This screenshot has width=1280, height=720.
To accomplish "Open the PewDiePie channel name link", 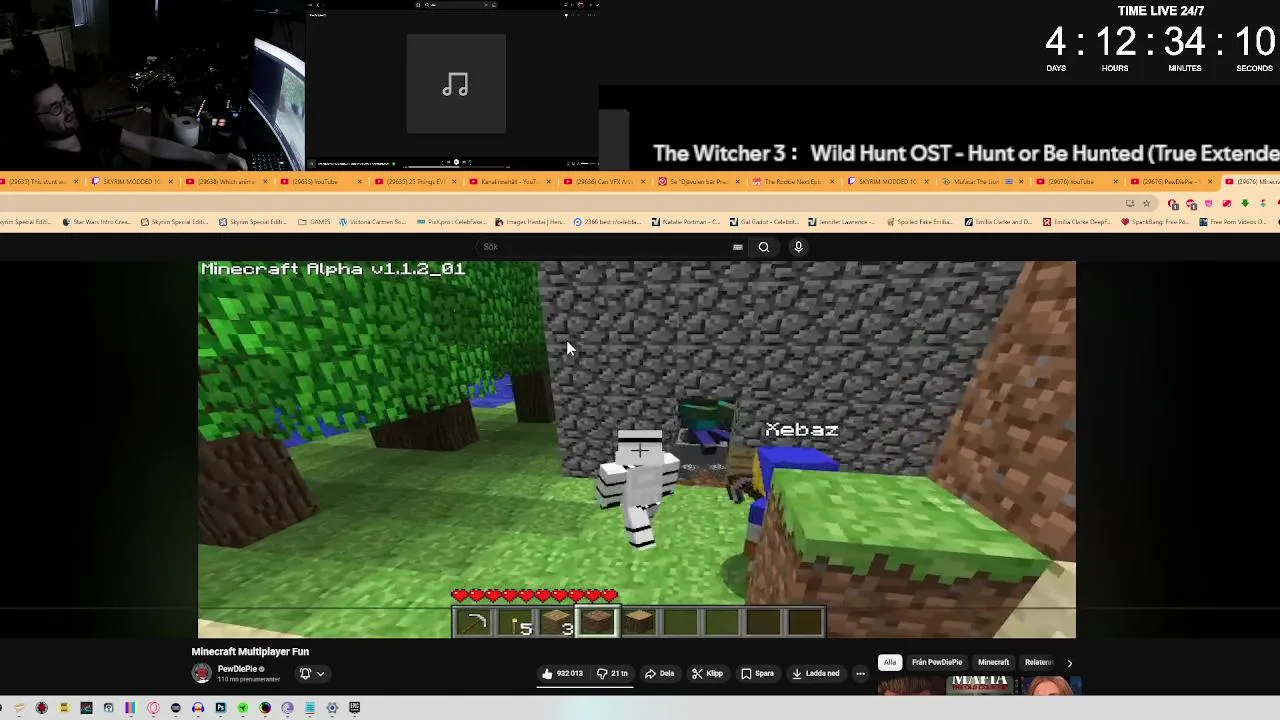I will point(238,669).
